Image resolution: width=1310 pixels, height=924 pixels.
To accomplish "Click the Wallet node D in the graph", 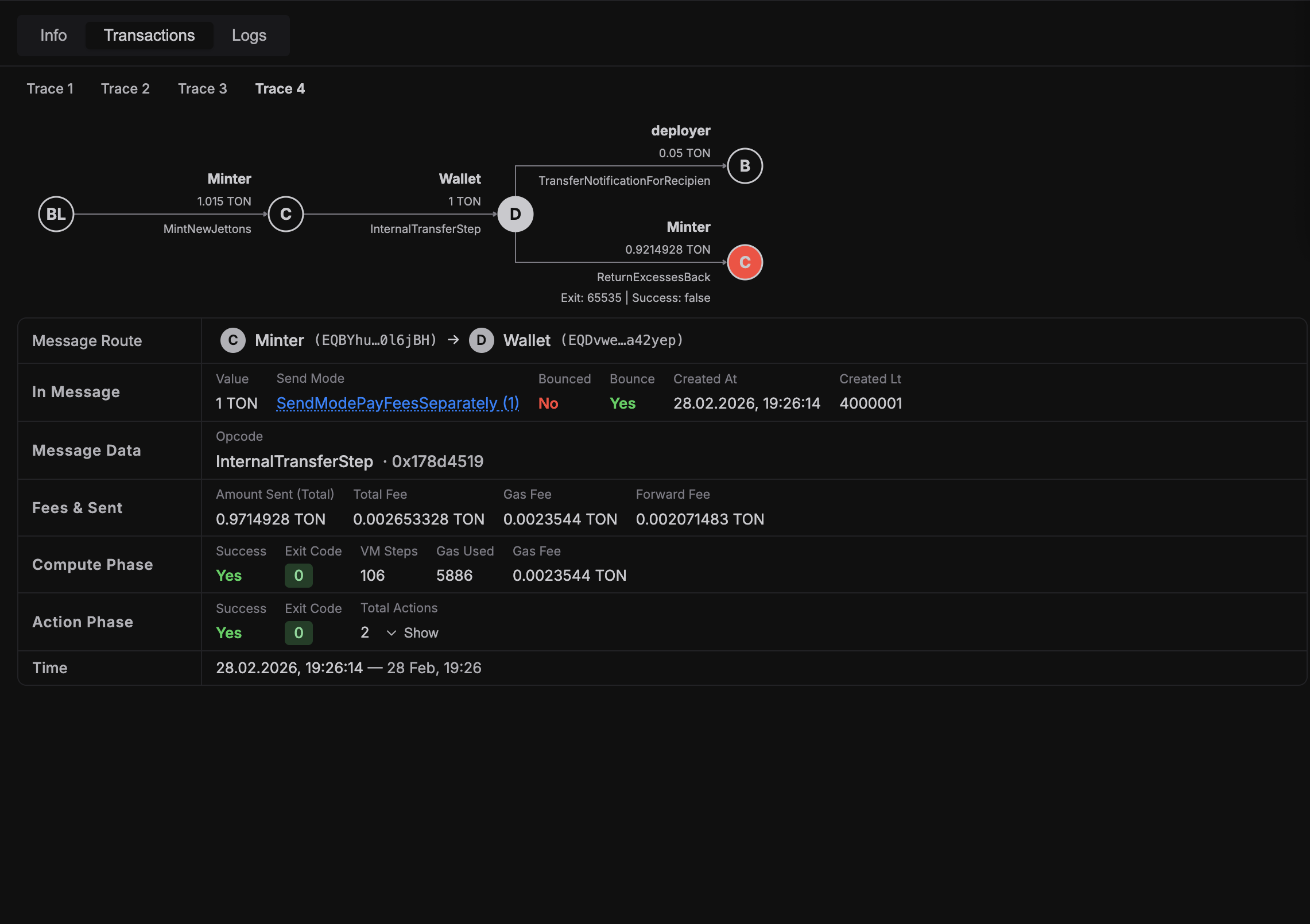I will (x=515, y=214).
